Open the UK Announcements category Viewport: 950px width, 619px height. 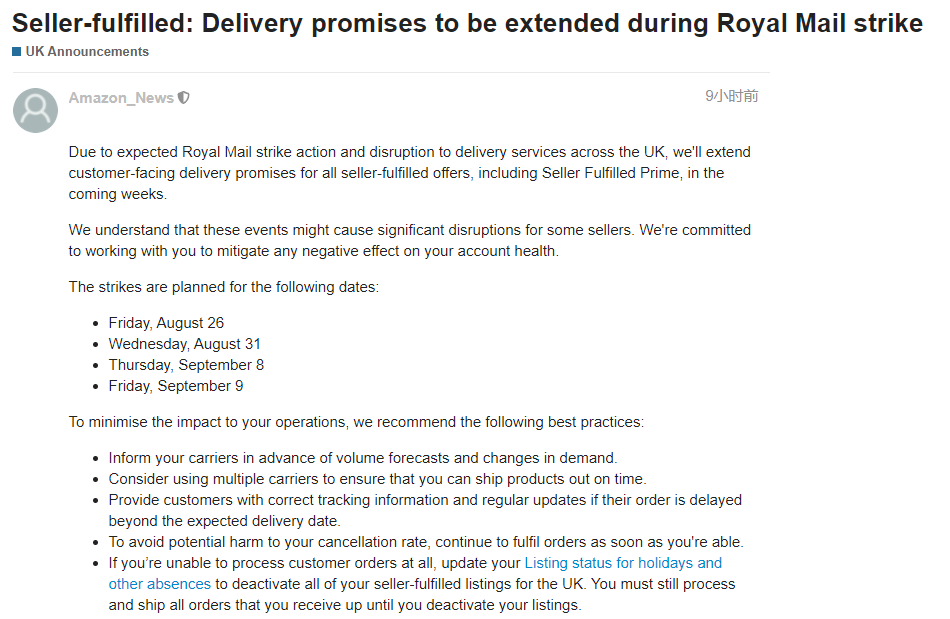pyautogui.click(x=87, y=52)
